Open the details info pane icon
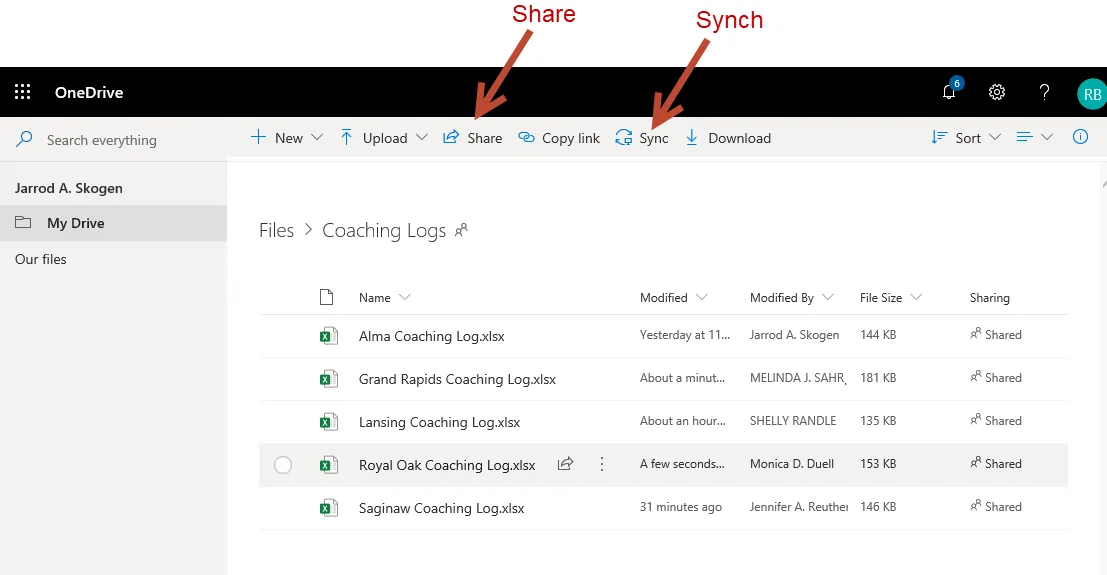Image resolution: width=1107 pixels, height=575 pixels. click(x=1080, y=138)
